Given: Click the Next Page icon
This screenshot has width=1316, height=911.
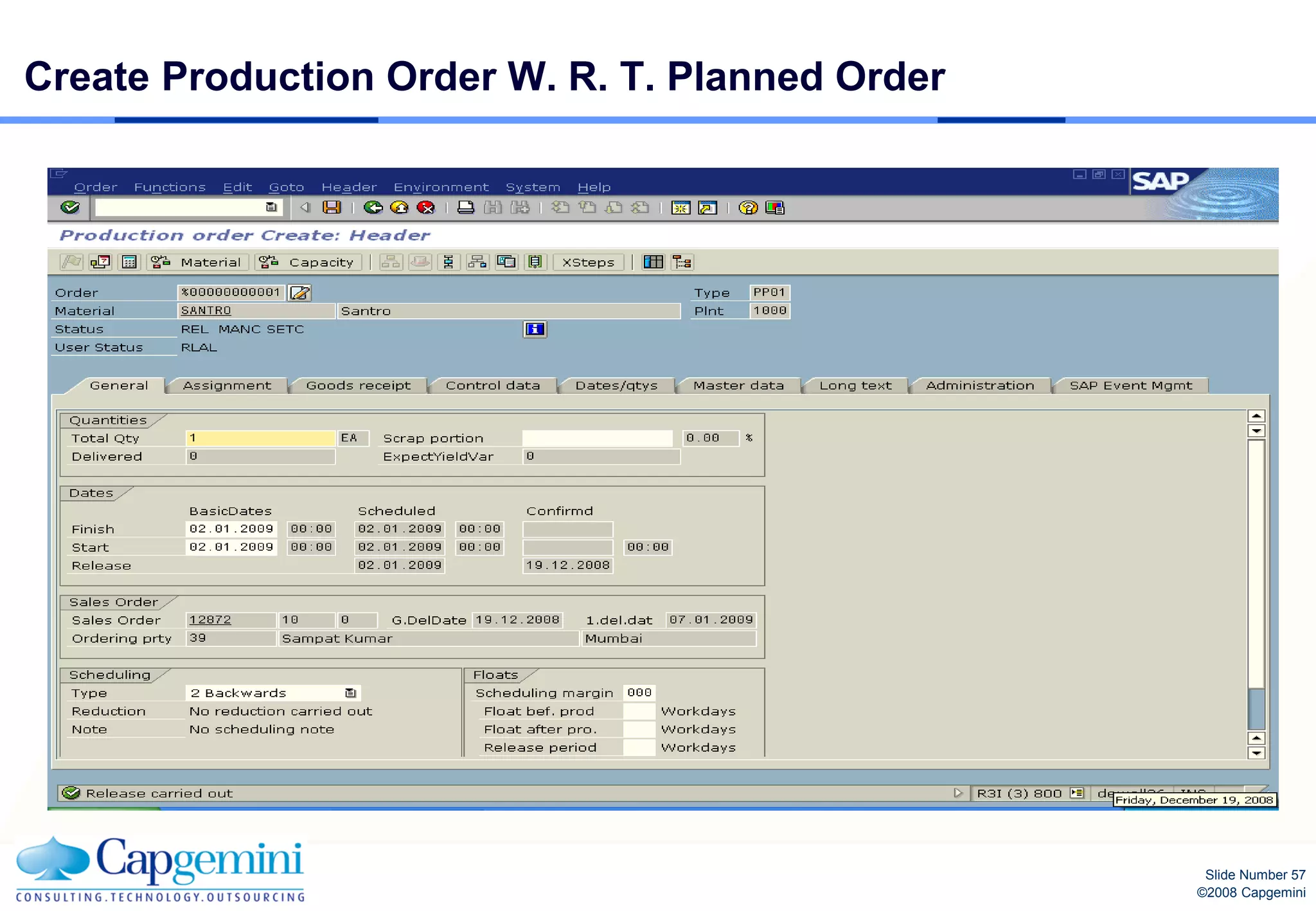Looking at the screenshot, I should point(614,208).
